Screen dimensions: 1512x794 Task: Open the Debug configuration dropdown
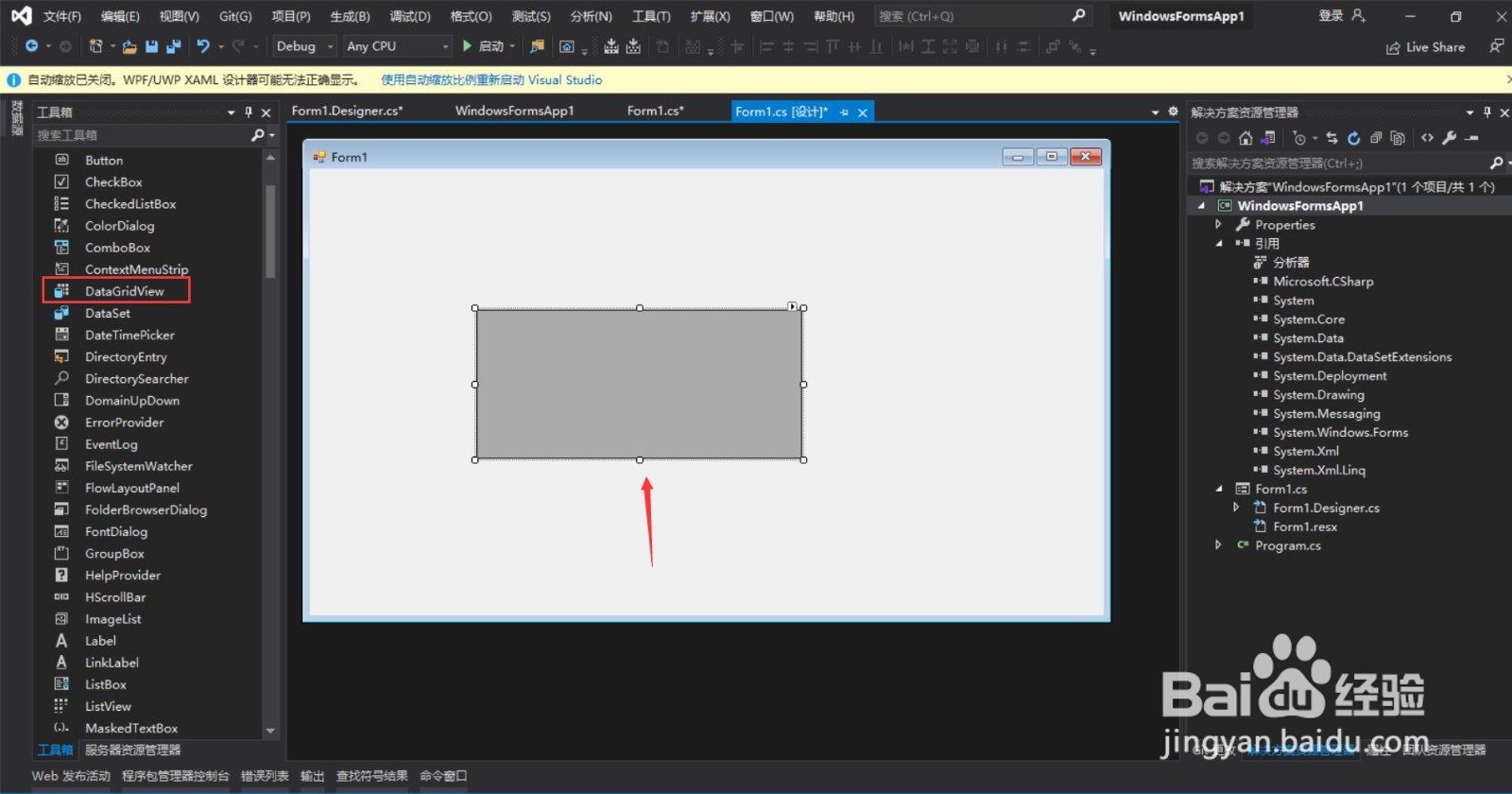pos(303,46)
